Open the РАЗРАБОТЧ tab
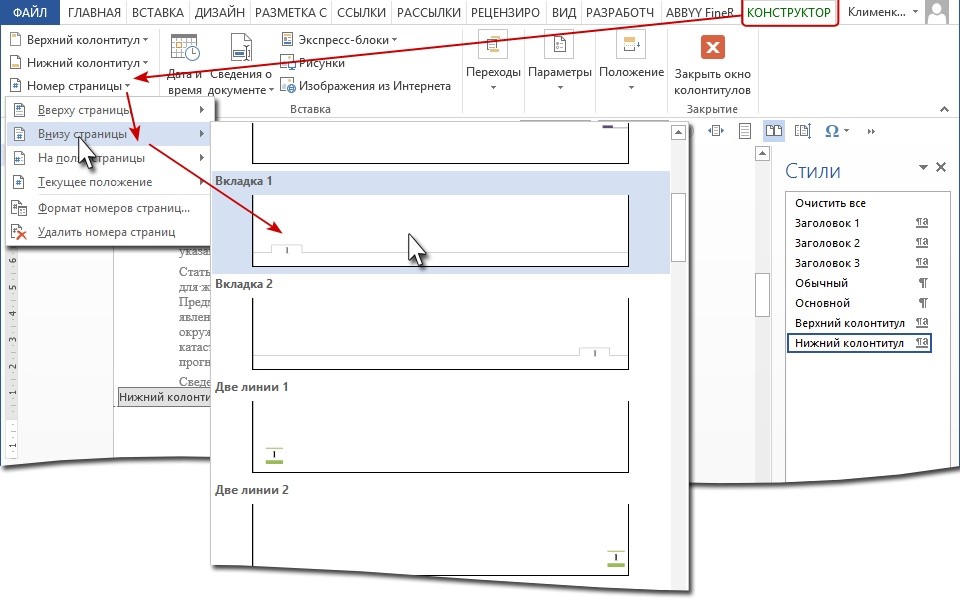 (620, 12)
